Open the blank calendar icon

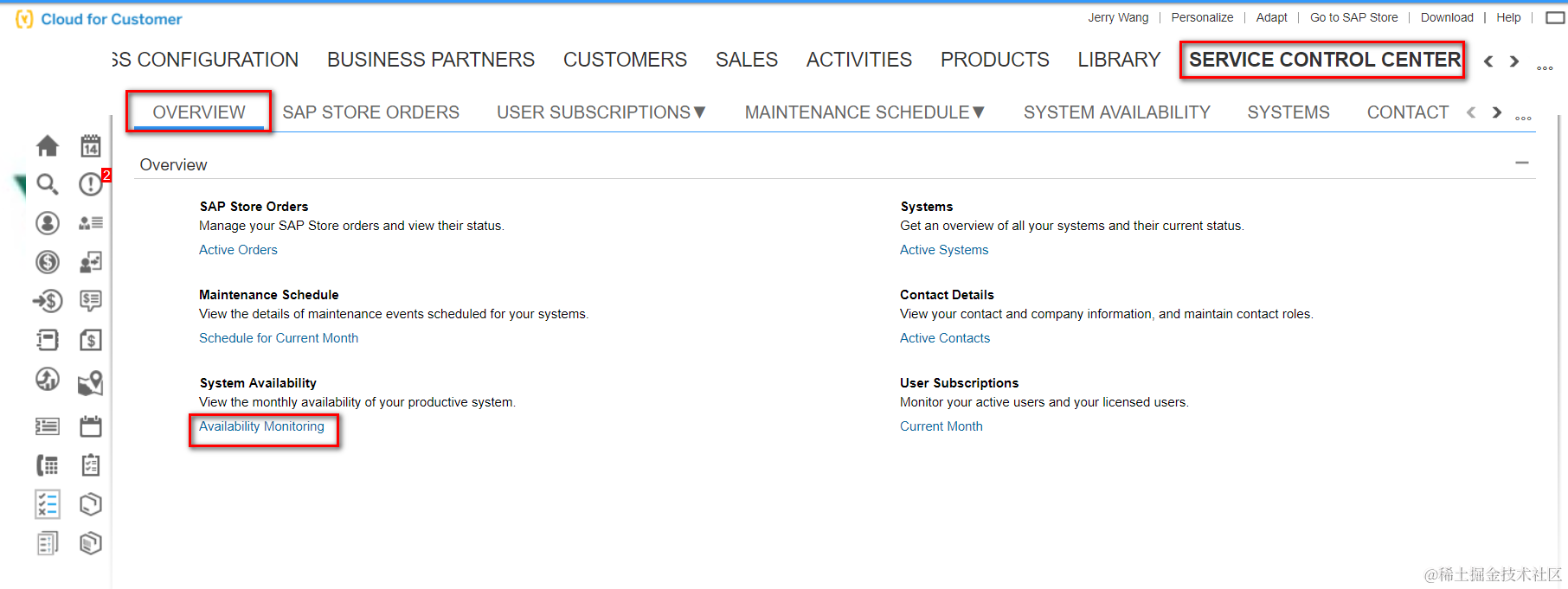pyautogui.click(x=91, y=426)
